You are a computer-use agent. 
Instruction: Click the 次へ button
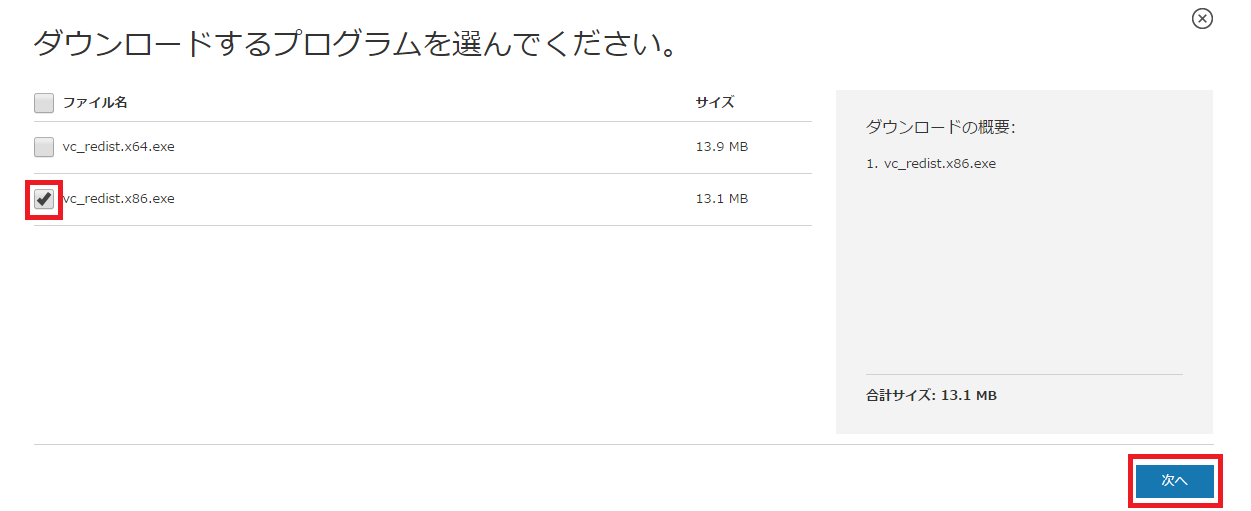pyautogui.click(x=1174, y=481)
